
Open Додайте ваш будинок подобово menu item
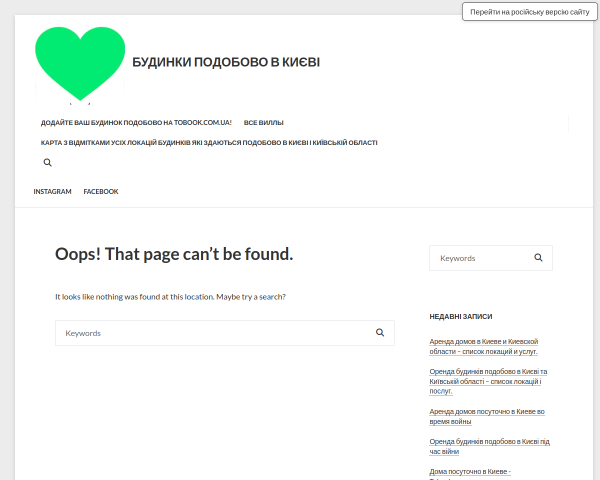pyautogui.click(x=136, y=122)
